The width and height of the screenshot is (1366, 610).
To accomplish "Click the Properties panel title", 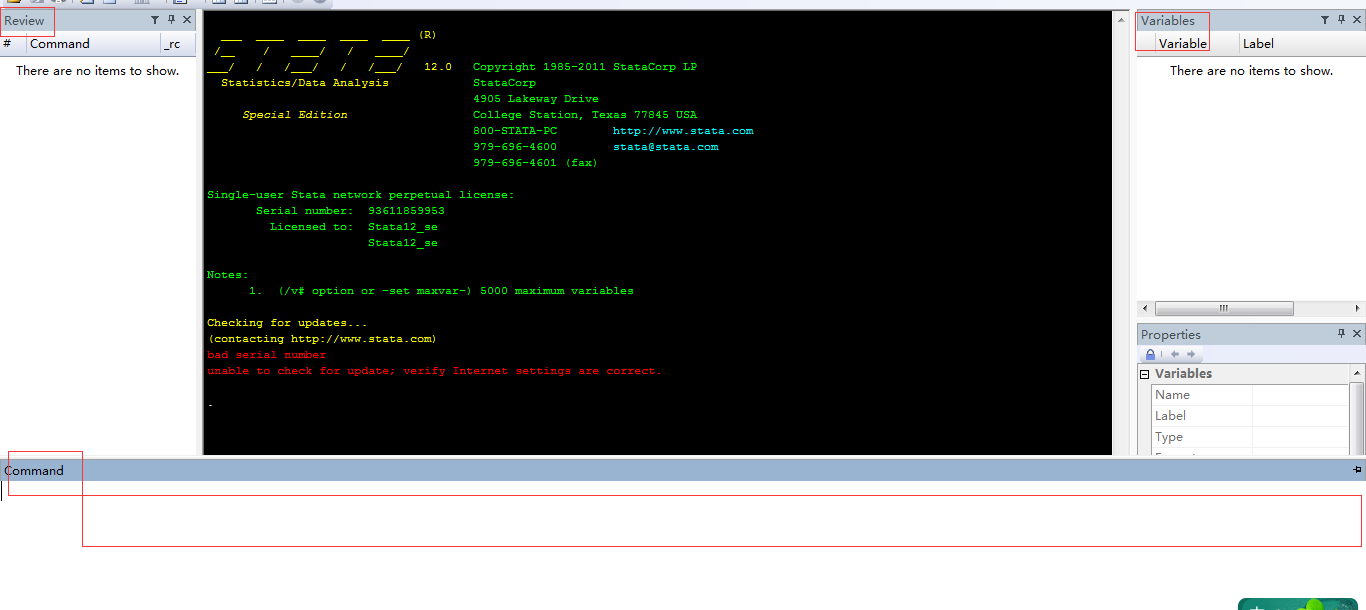I will [x=1171, y=335].
